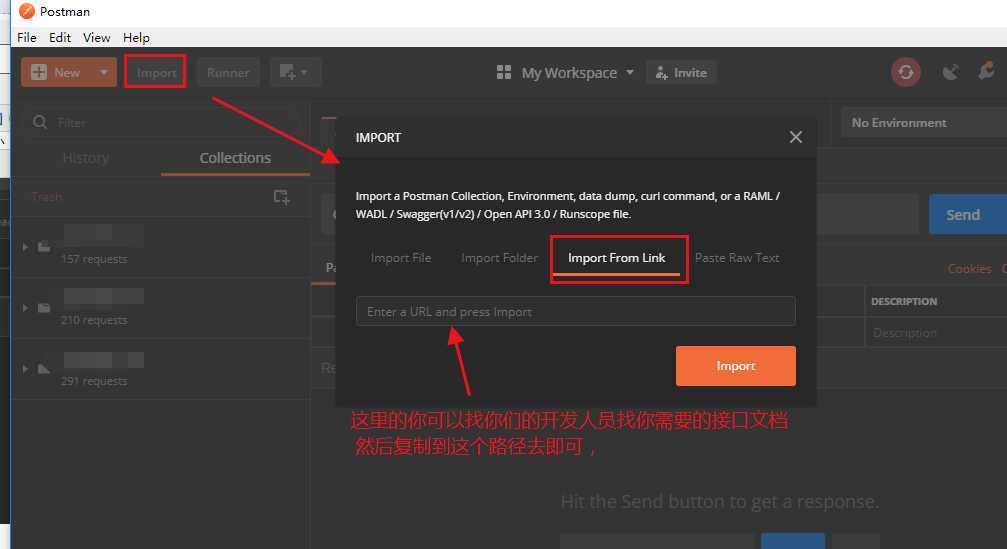Open the Runner from toolbar

click(x=227, y=73)
